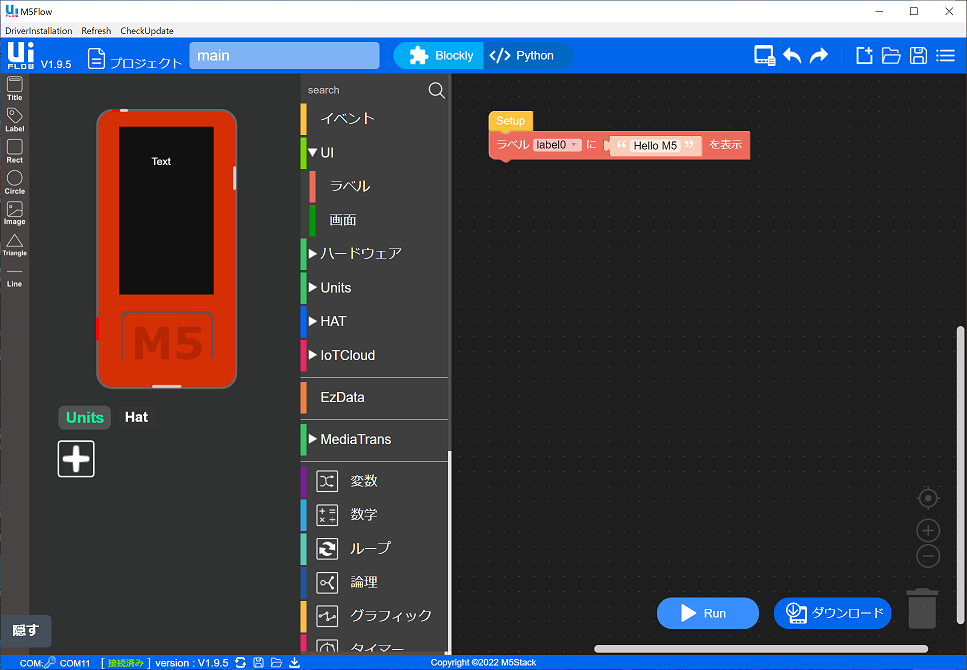The image size is (967, 670).
Task: Open a project from folder icon in top toolbar
Action: coord(891,56)
